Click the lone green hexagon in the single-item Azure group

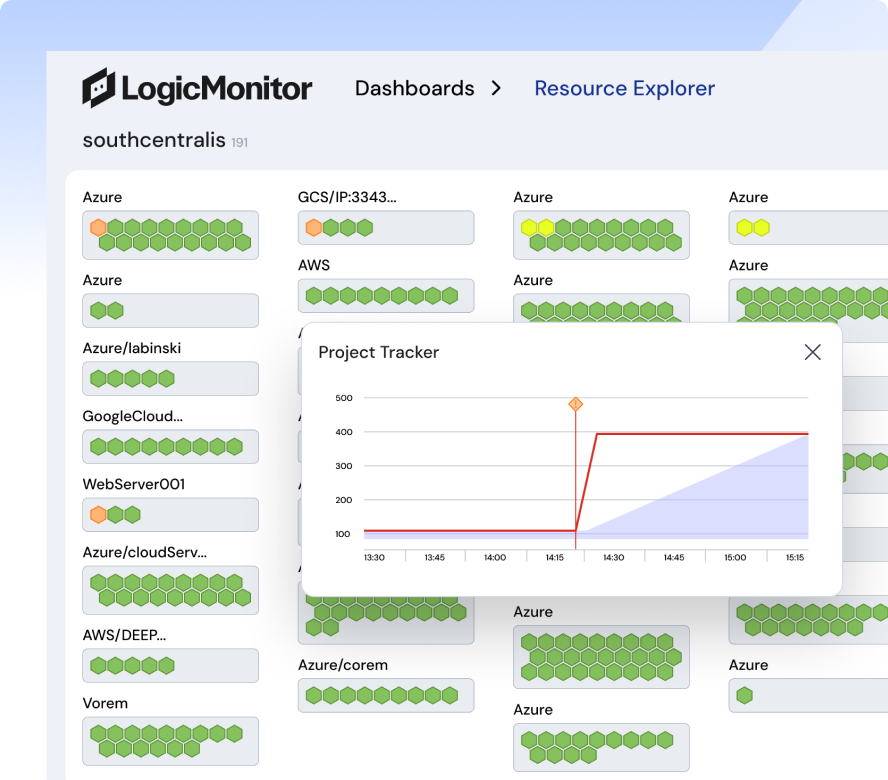point(745,696)
